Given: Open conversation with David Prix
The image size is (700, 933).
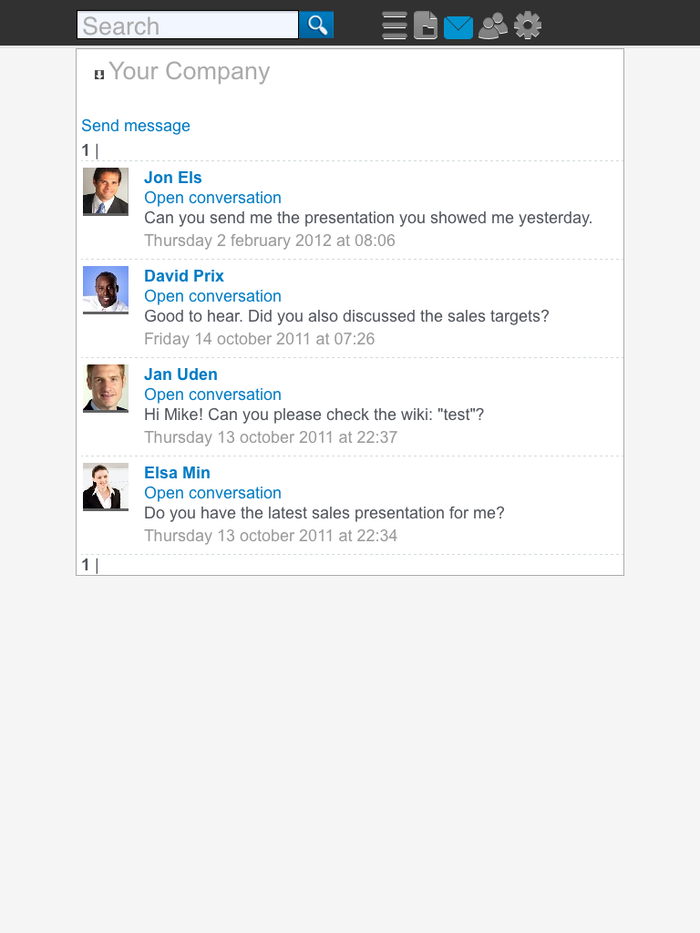Looking at the screenshot, I should point(213,296).
